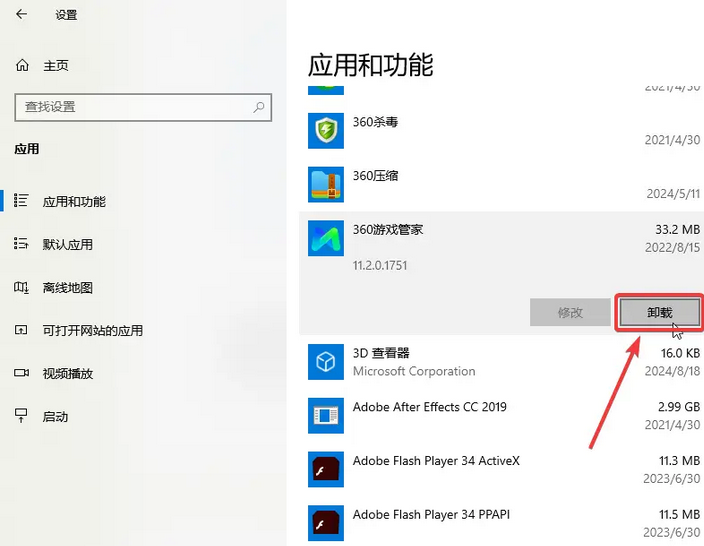704x546 pixels.
Task: Select the 启动 startup icon
Action: click(21, 416)
